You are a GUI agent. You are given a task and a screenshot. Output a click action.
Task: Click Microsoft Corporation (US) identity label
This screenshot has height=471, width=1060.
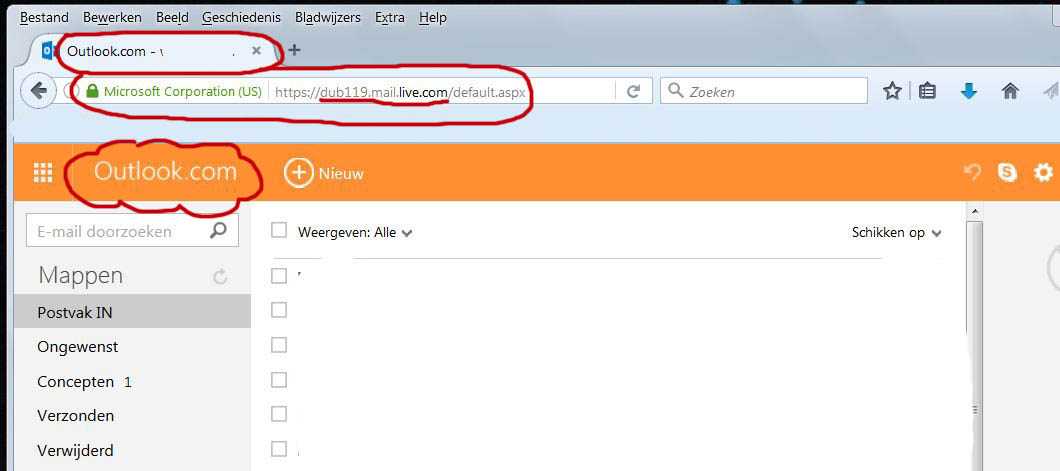point(183,92)
